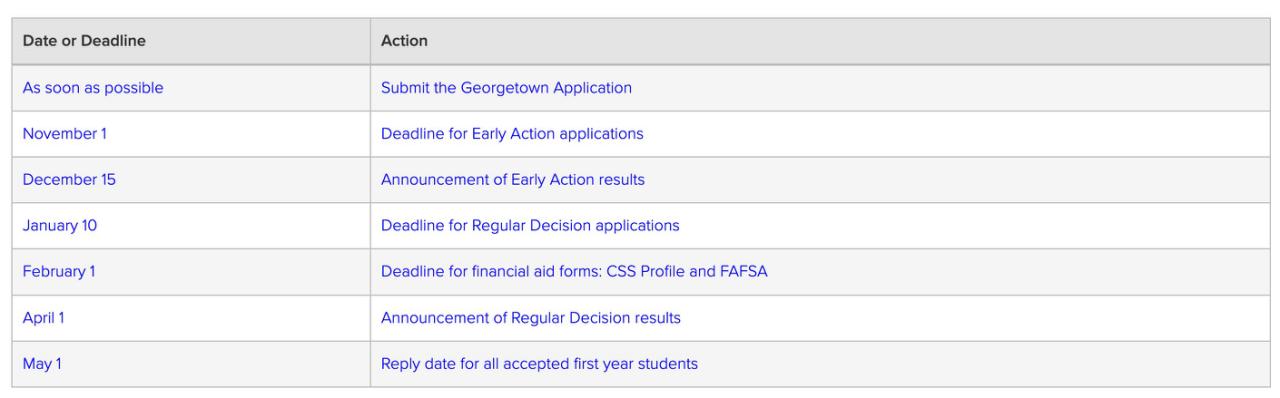The image size is (1280, 398).
Task: Select the "April 1" date entry
Action: pyautogui.click(x=44, y=318)
